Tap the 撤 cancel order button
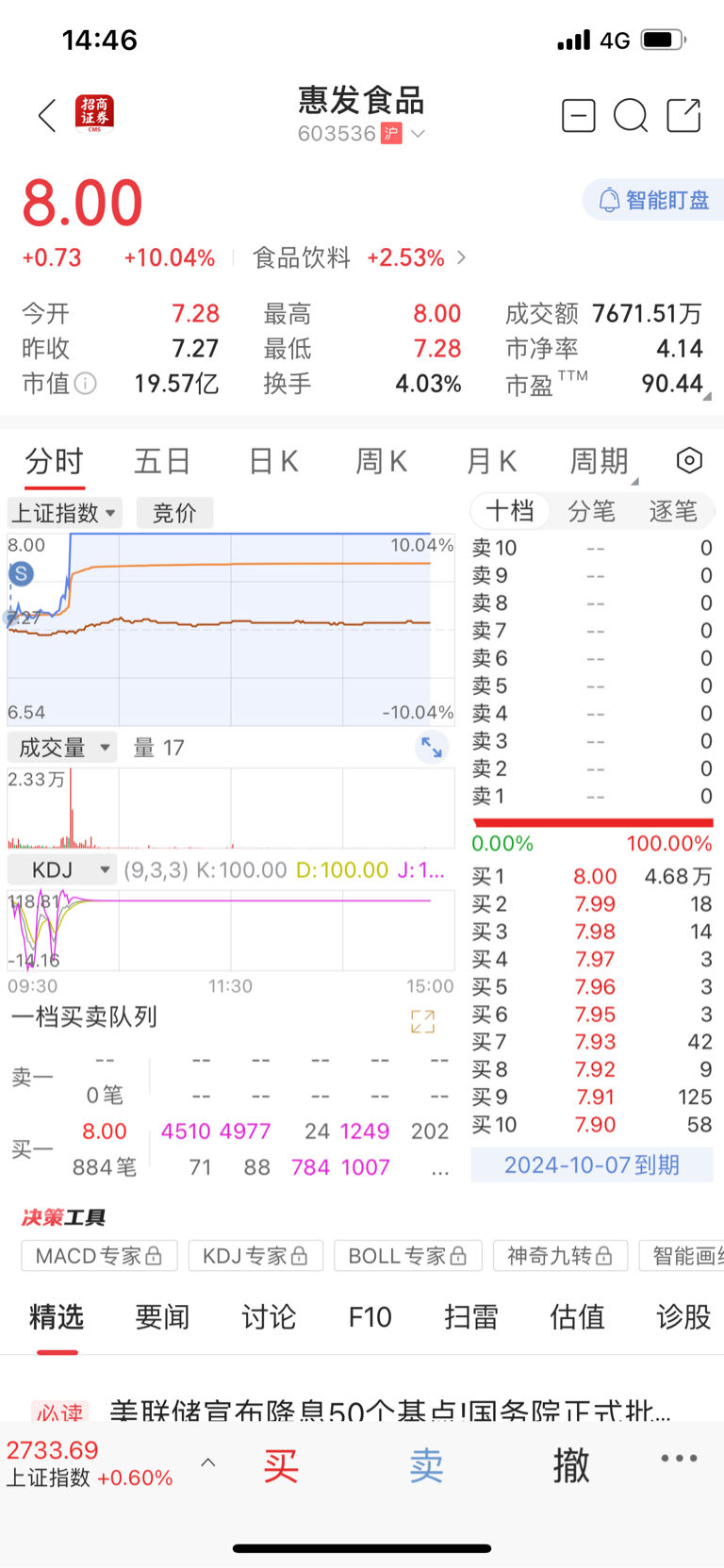 [571, 1465]
